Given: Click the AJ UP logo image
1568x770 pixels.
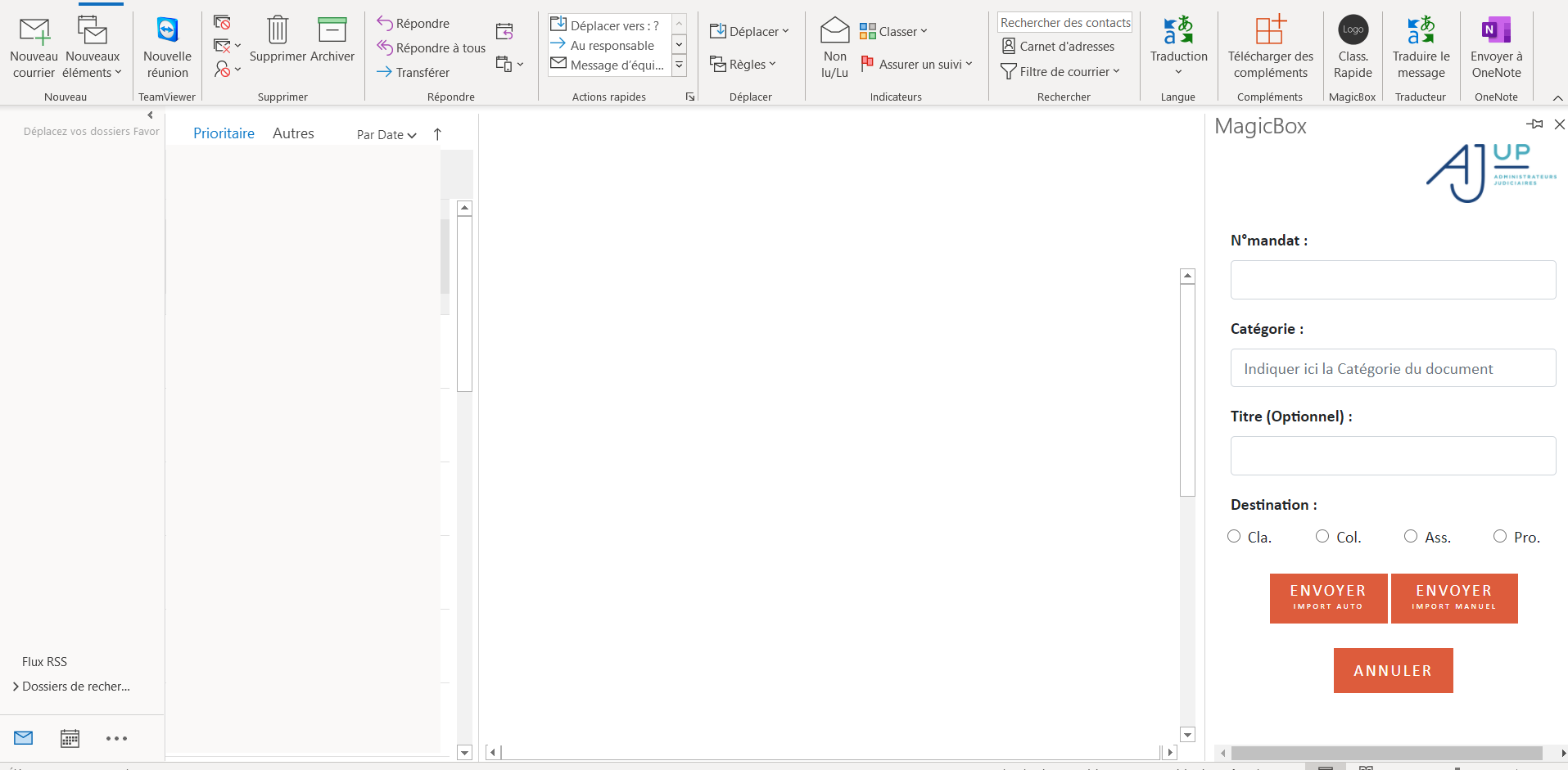Looking at the screenshot, I should [1491, 173].
